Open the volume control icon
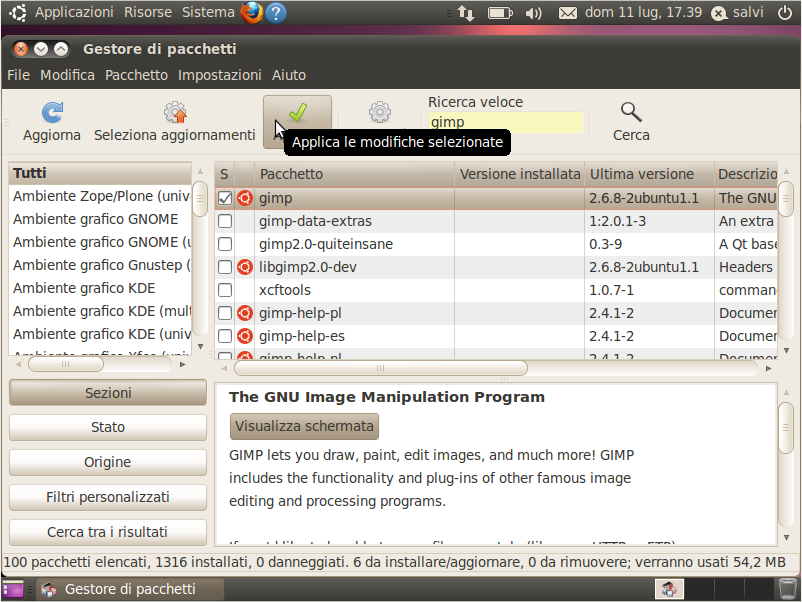 tap(533, 13)
